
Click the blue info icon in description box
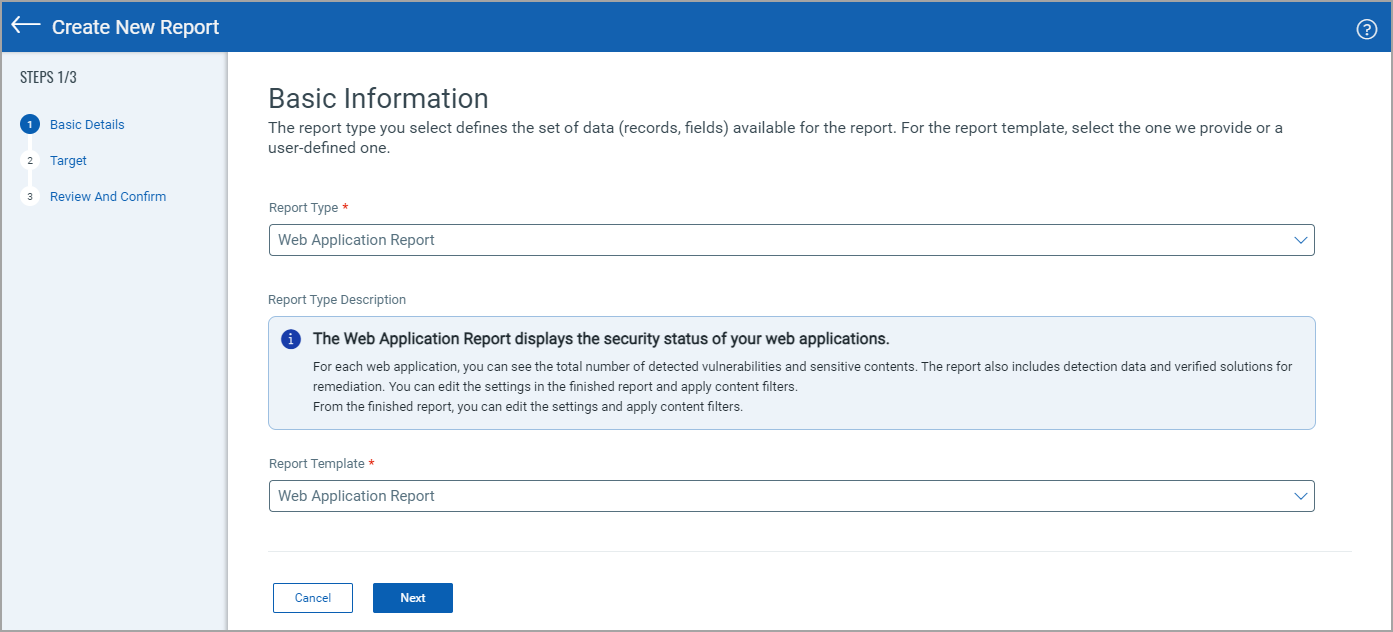click(x=290, y=339)
